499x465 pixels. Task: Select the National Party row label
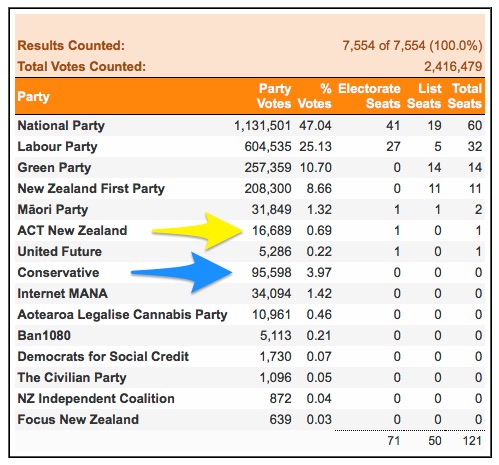point(61,126)
